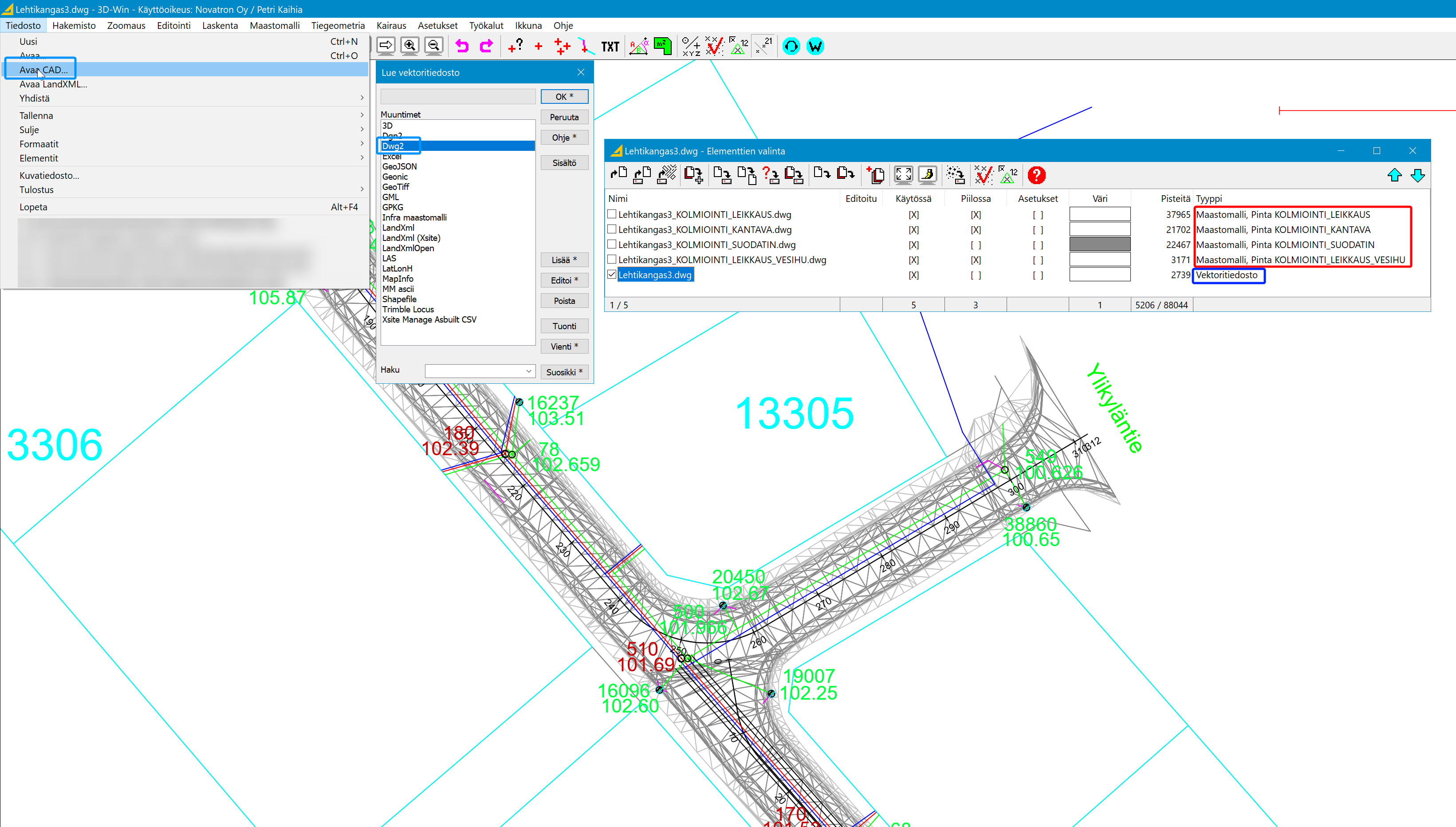Choose Avaa LandXML... menu entry
The width and height of the screenshot is (1456, 827).
(x=53, y=84)
